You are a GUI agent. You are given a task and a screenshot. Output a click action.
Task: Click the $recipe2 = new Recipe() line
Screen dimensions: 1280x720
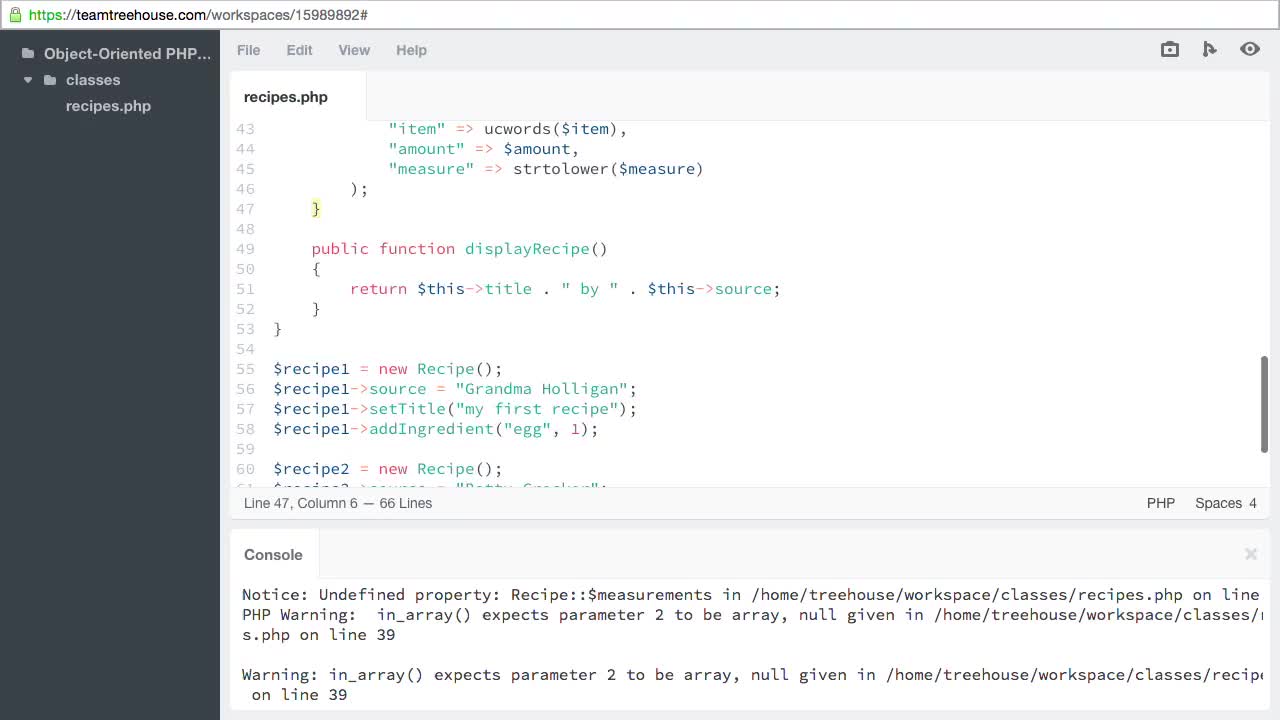pos(388,469)
